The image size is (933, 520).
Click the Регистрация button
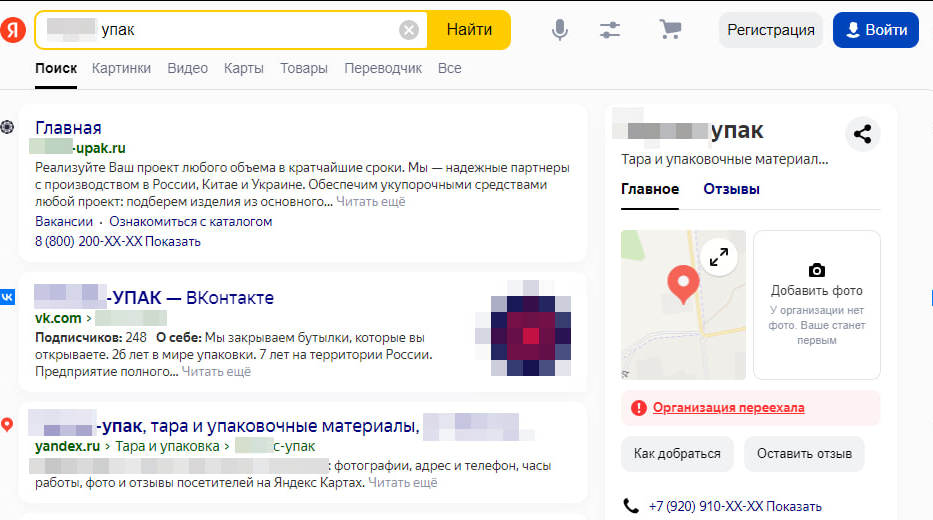(771, 30)
